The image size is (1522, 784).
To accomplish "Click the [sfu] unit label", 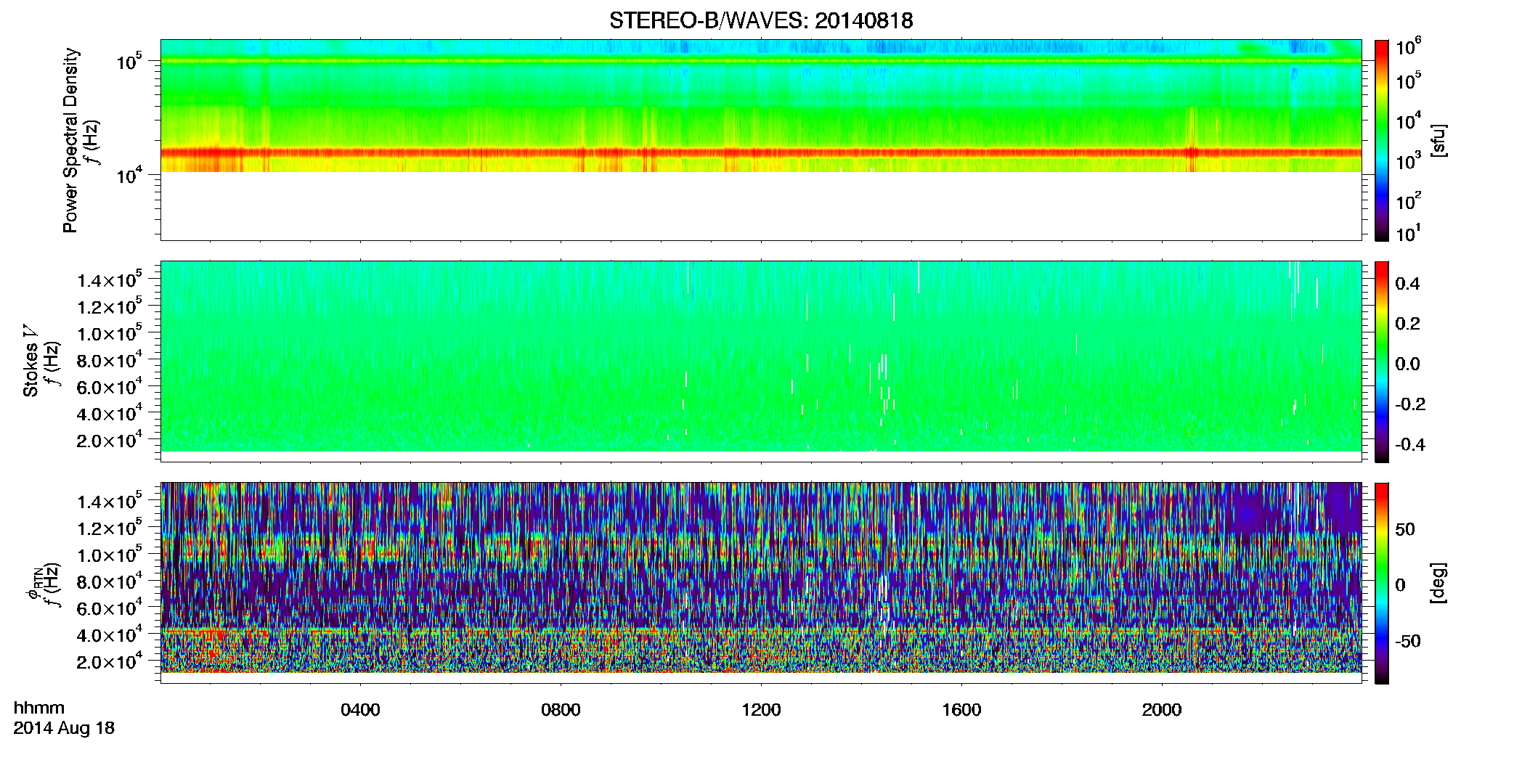I will pos(1438,140).
